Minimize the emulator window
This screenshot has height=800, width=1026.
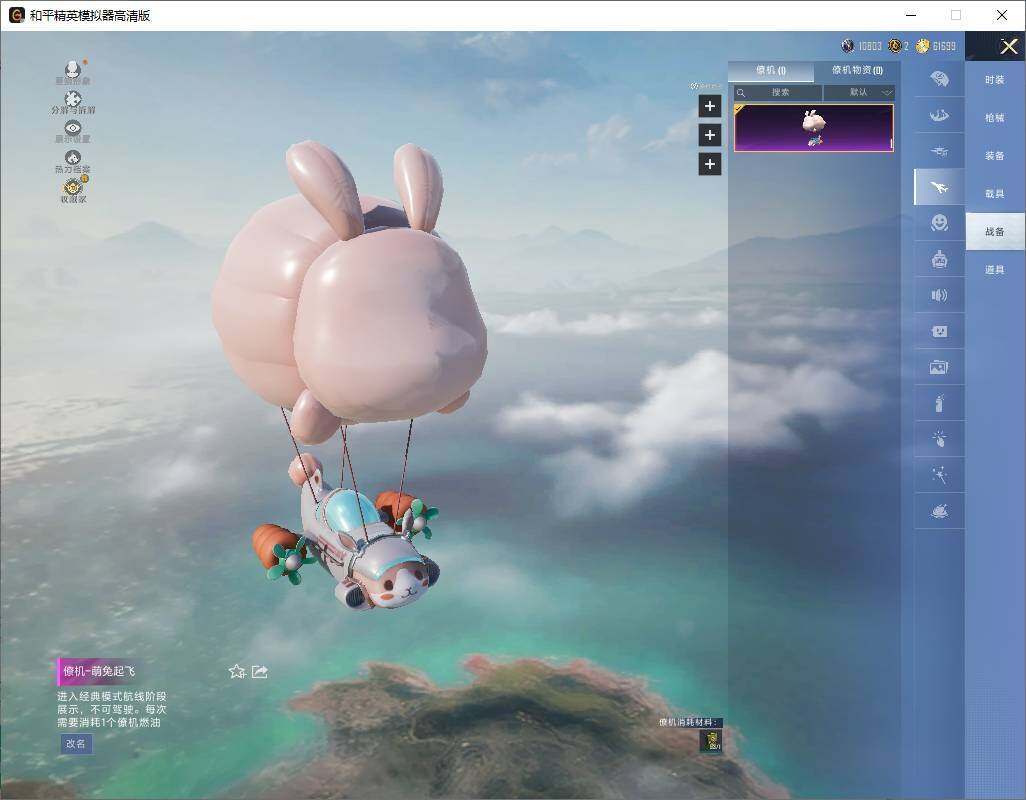(911, 15)
